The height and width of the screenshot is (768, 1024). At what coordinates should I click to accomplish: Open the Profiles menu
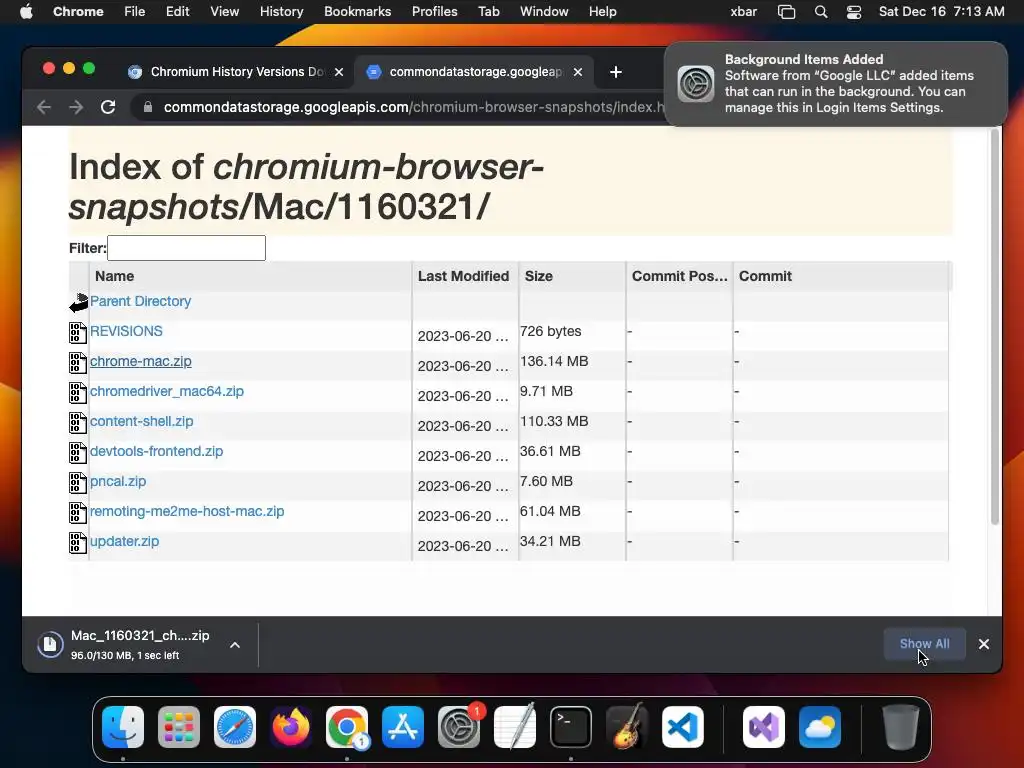[434, 12]
